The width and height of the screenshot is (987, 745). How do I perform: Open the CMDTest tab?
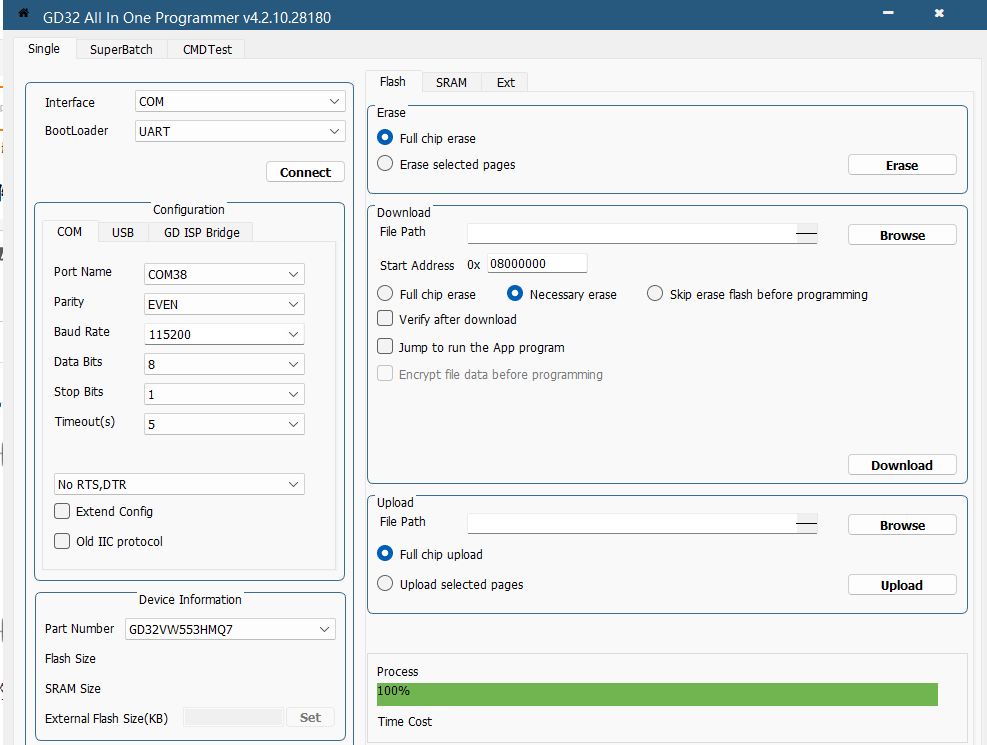coord(207,49)
